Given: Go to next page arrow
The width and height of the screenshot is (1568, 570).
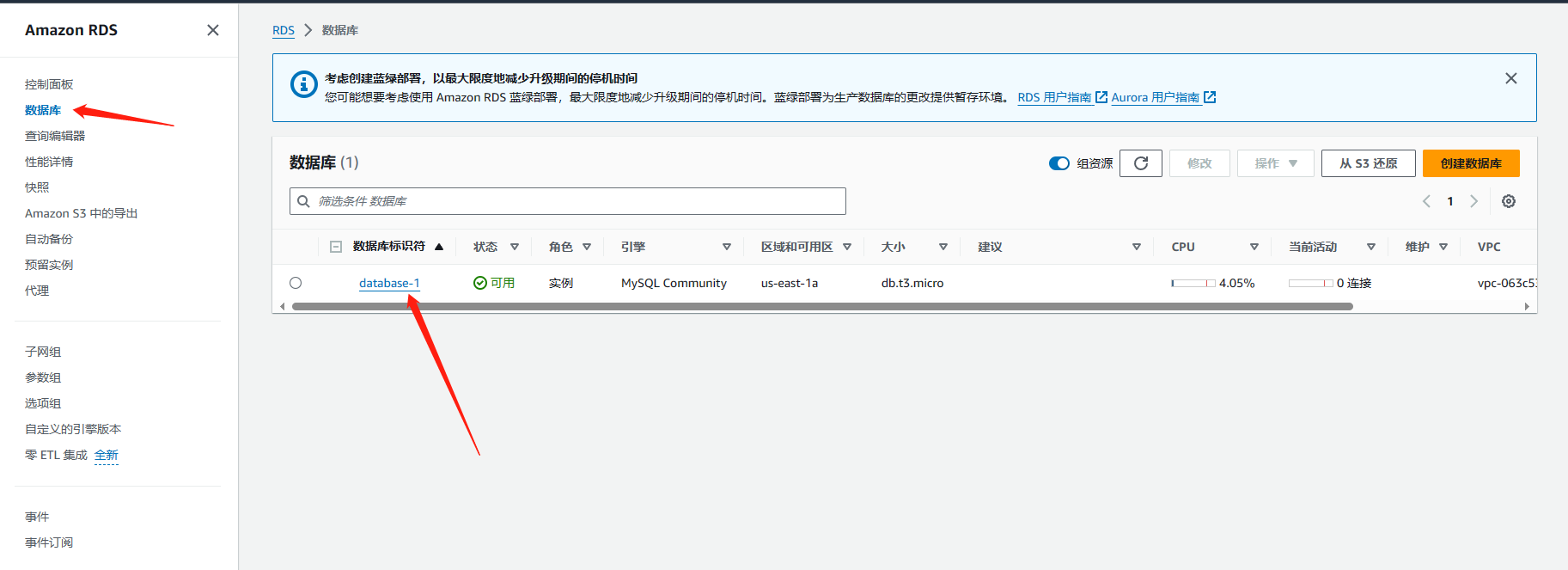Looking at the screenshot, I should point(1473,201).
